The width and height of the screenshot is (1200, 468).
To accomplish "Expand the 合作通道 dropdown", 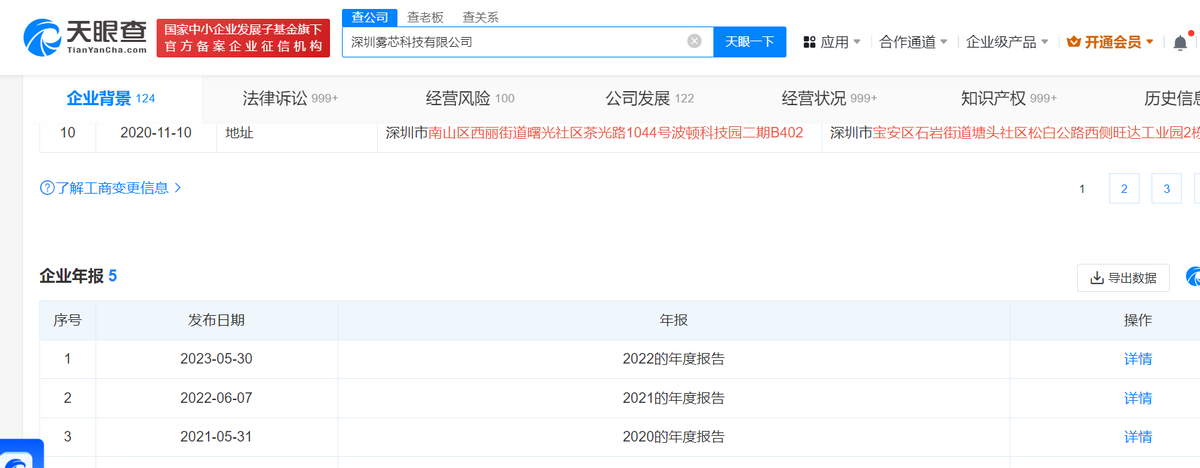I will click(914, 42).
